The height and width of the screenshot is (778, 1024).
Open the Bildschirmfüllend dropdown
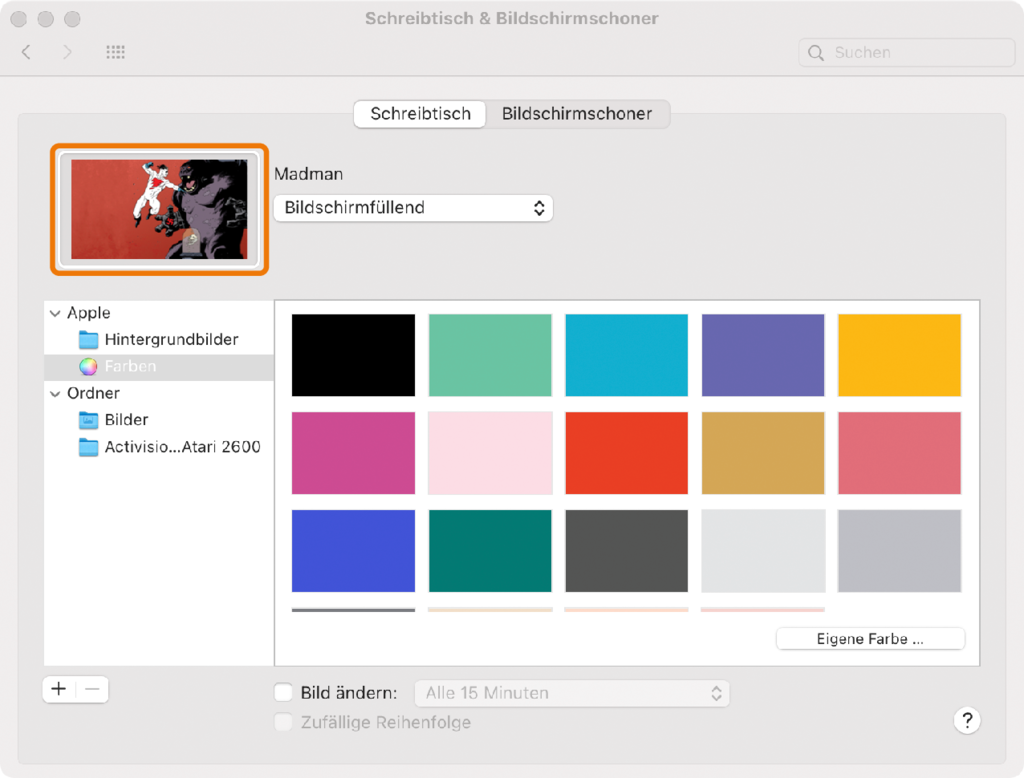tap(413, 208)
